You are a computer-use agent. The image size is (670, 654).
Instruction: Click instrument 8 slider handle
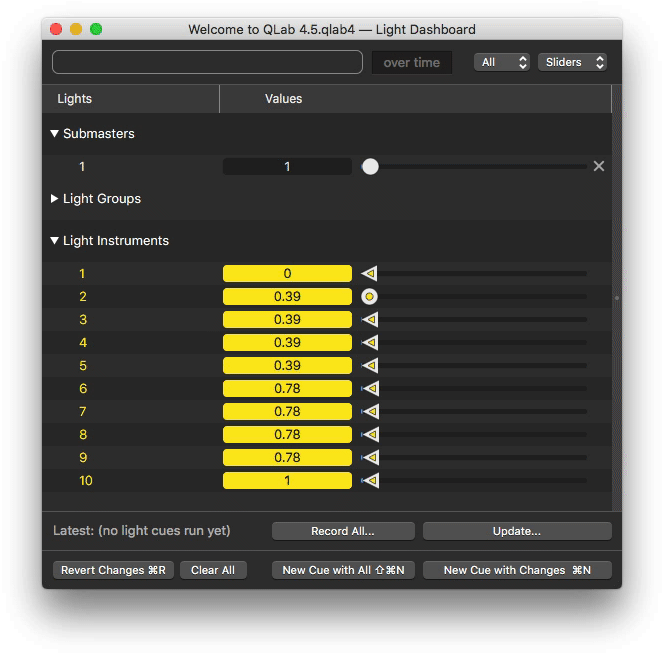coord(370,435)
